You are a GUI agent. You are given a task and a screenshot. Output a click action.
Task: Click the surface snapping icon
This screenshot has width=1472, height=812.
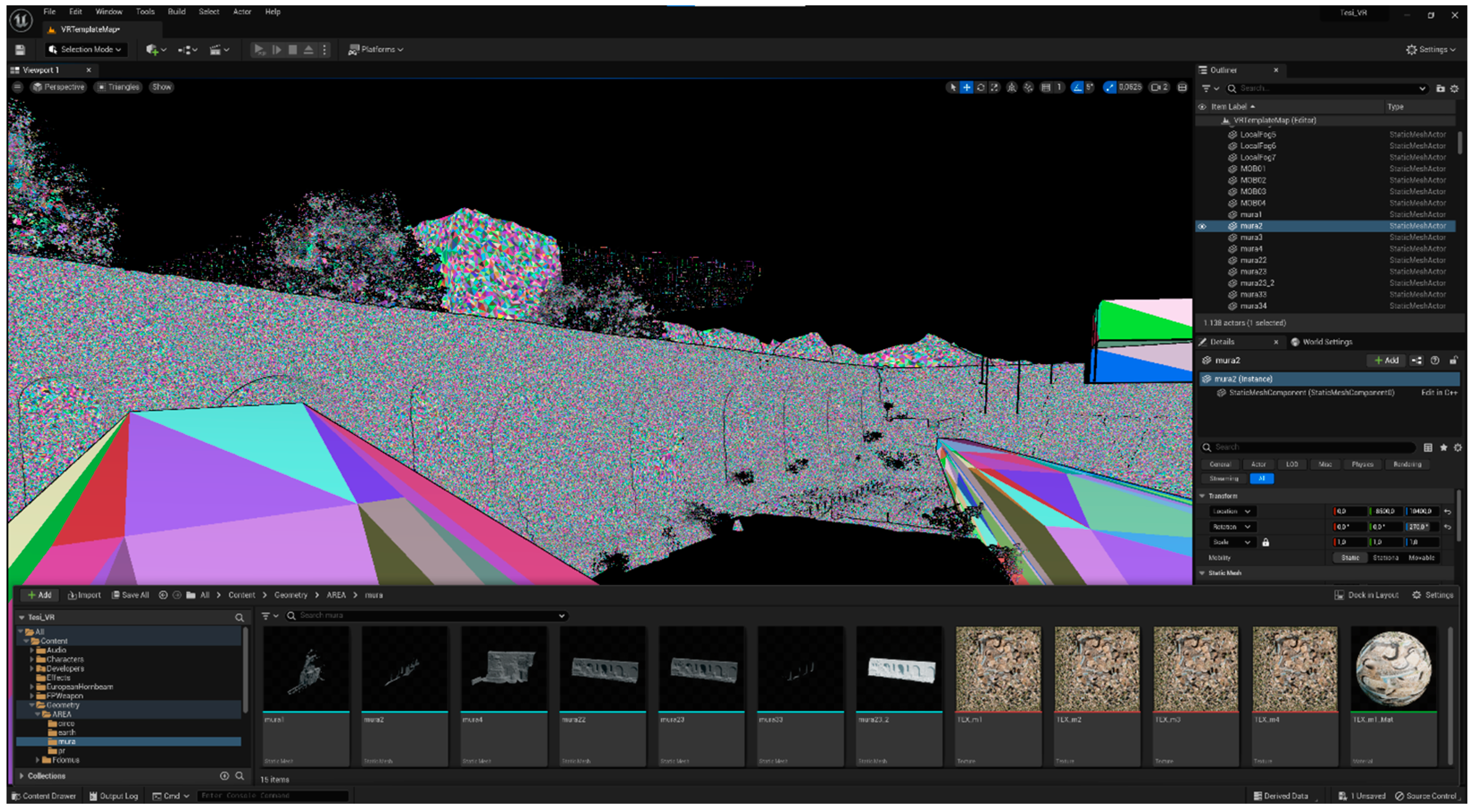1028,87
